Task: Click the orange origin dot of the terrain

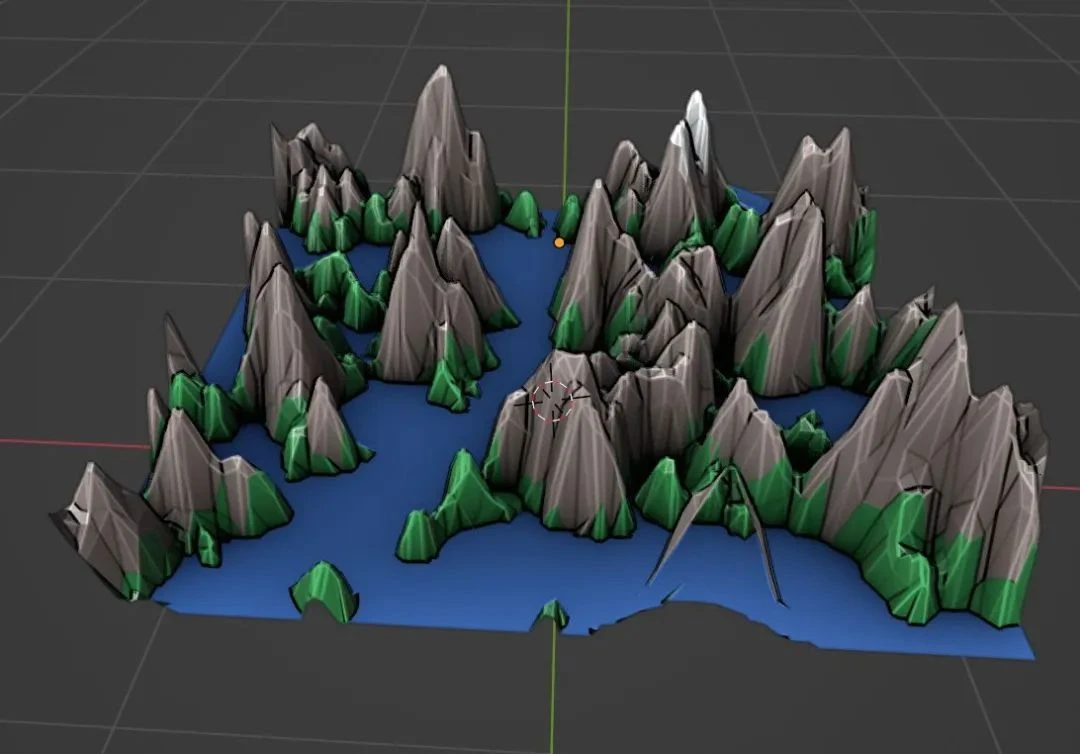Action: 559,242
